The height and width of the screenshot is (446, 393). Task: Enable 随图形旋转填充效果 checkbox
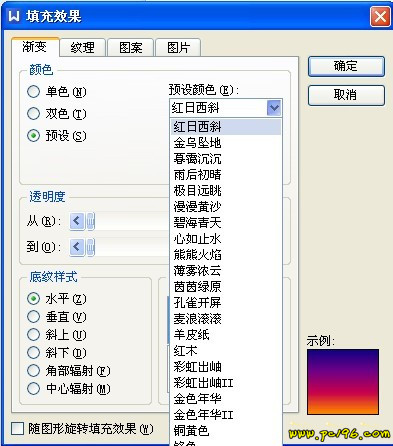pyautogui.click(x=18, y=429)
